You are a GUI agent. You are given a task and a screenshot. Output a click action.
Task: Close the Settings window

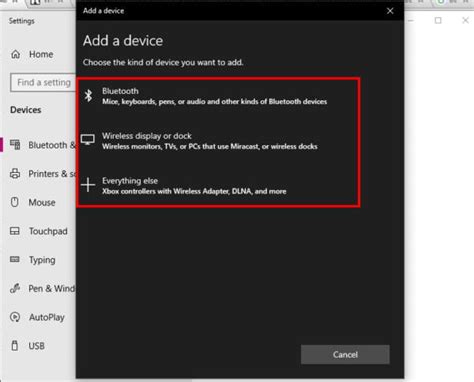(x=465, y=21)
